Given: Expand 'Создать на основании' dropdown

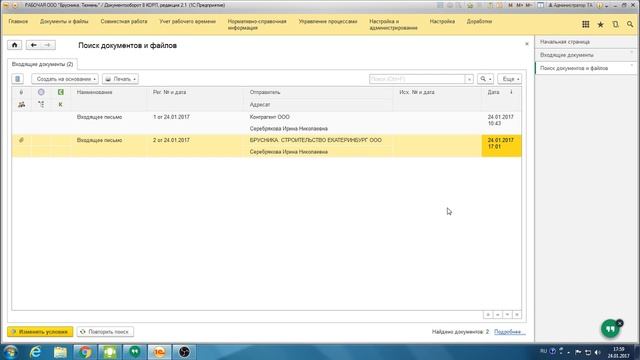Looking at the screenshot, I should 65,79.
